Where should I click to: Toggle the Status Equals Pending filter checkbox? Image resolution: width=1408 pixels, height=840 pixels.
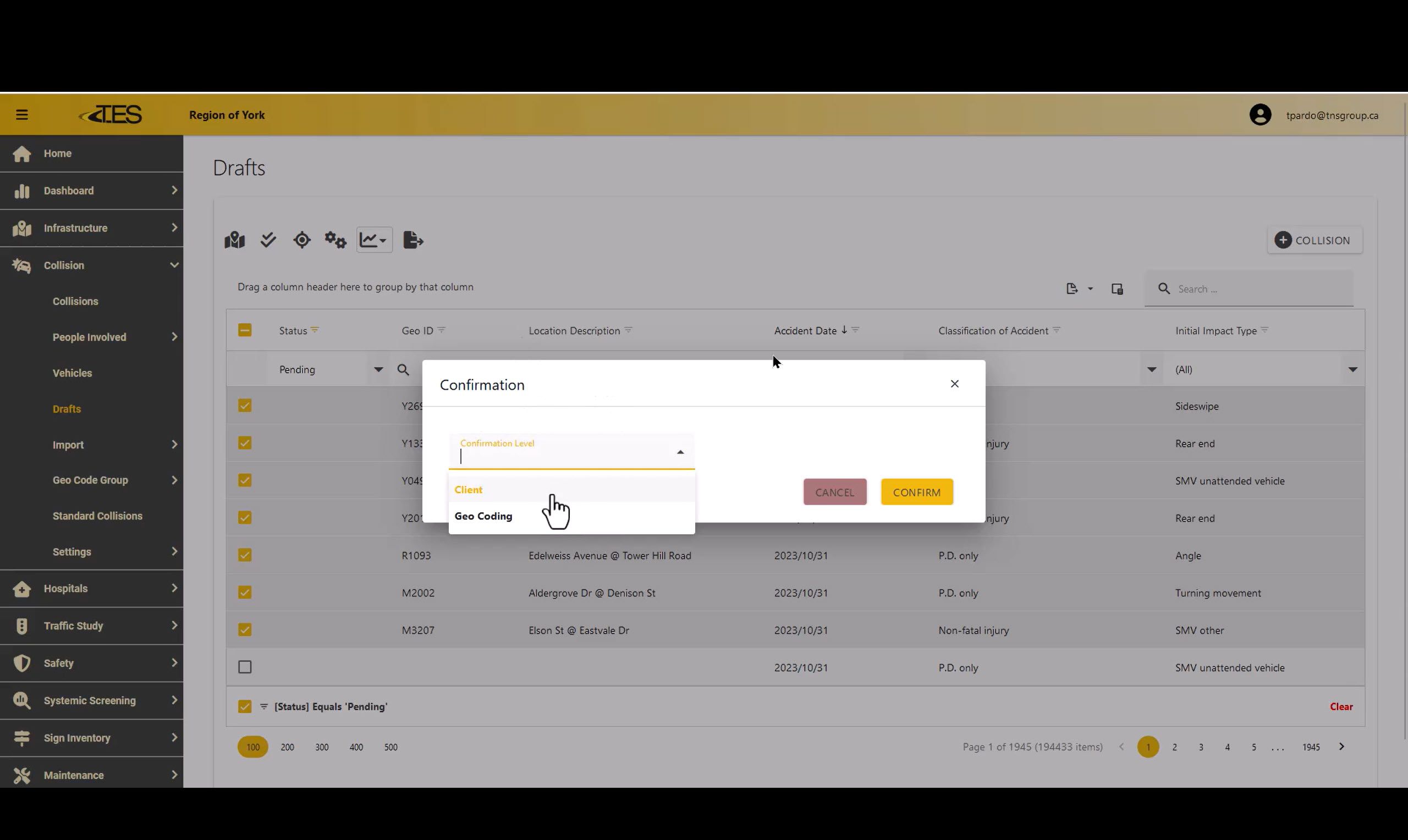pyautogui.click(x=245, y=706)
